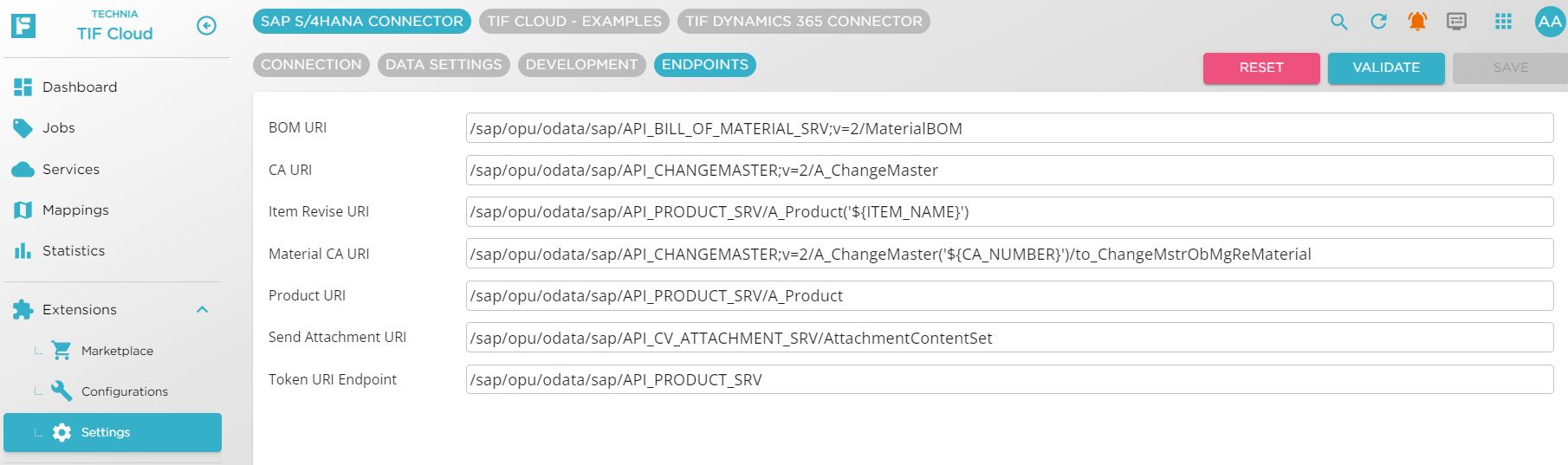Viewport: 1568px width, 465px height.
Task: Edit the Product URI field
Action: pyautogui.click(x=1009, y=296)
